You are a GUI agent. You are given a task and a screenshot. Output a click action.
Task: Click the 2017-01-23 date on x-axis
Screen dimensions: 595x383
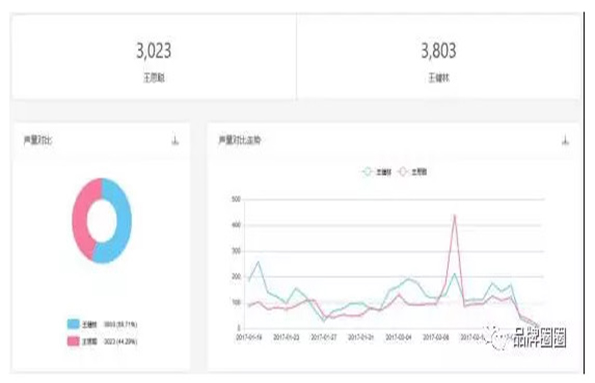click(286, 337)
